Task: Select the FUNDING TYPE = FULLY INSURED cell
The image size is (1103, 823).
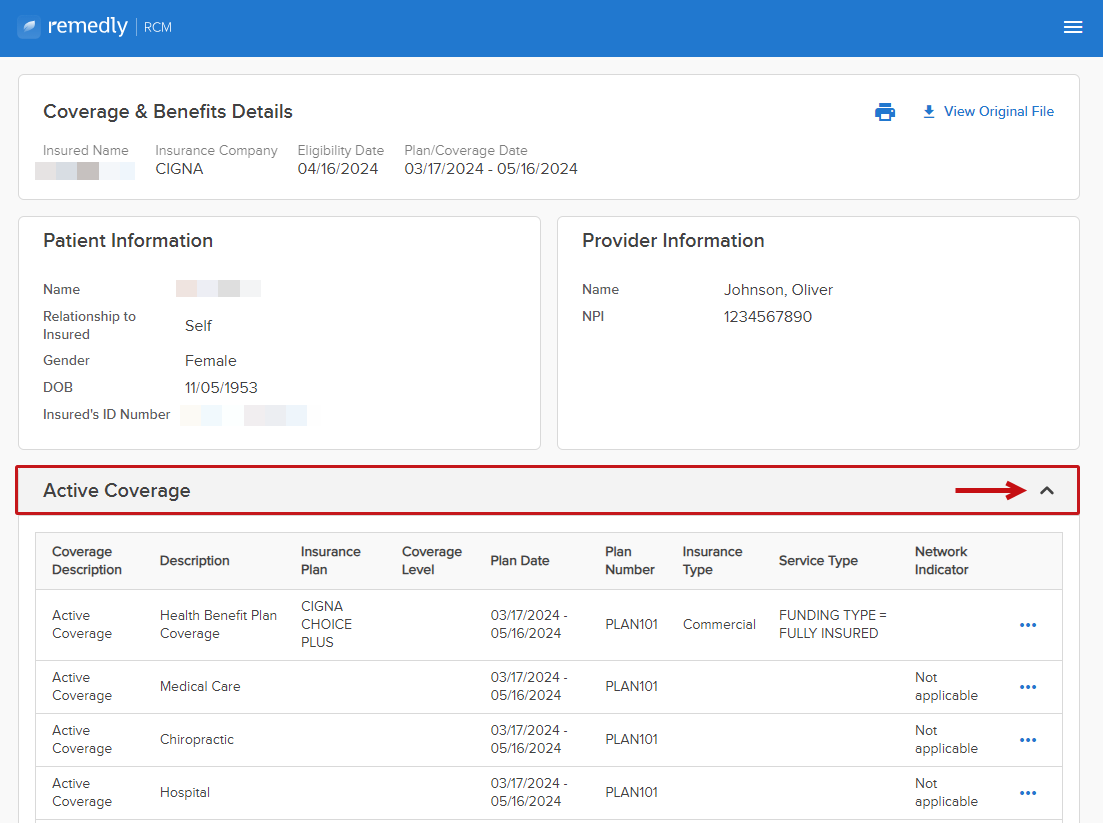Action: click(832, 625)
